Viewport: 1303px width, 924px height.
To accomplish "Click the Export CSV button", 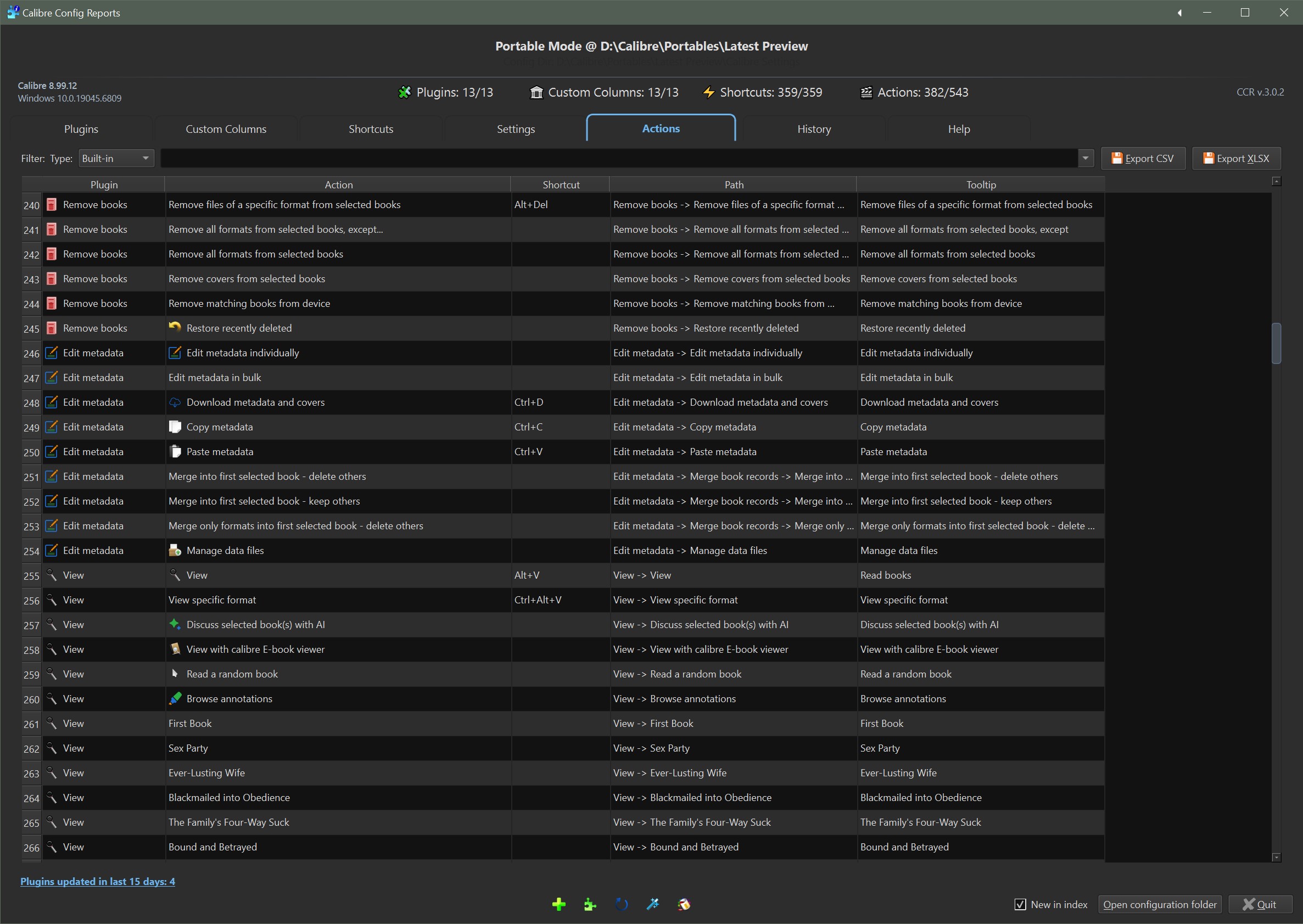I will (1143, 158).
